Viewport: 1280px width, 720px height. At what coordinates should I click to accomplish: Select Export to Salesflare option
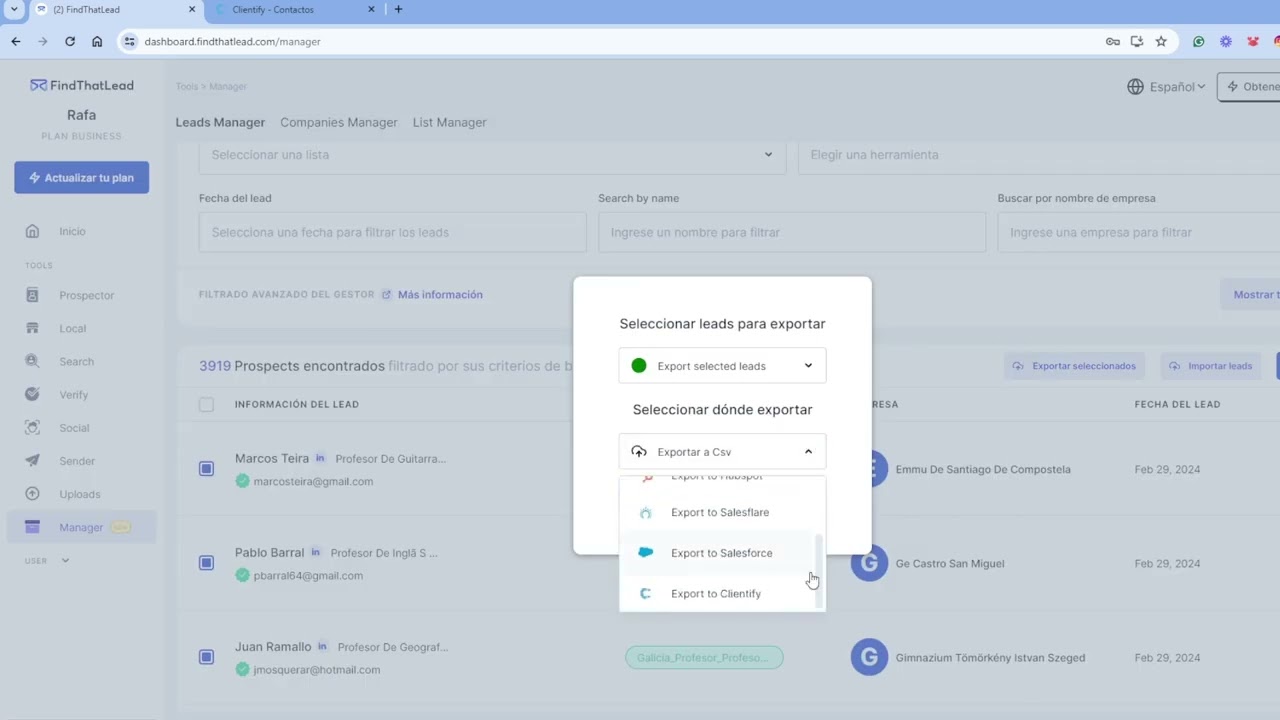click(x=722, y=513)
